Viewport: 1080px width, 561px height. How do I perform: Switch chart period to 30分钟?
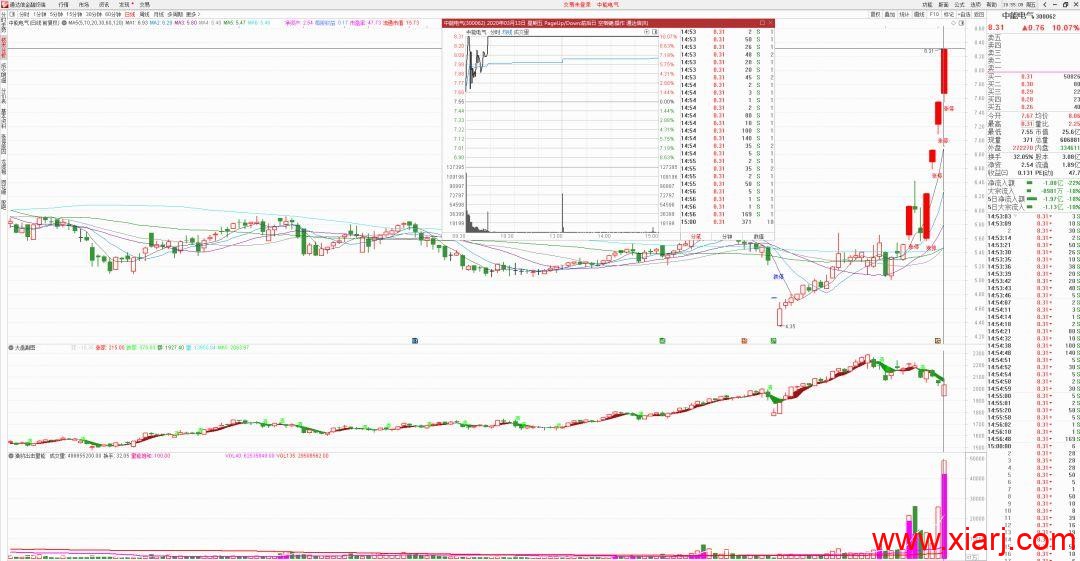click(94, 14)
